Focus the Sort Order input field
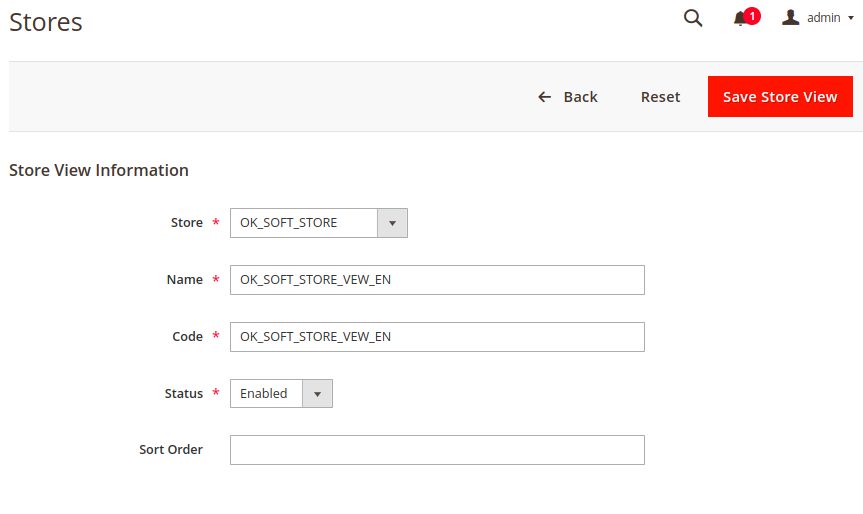Image resolution: width=863 pixels, height=514 pixels. (x=437, y=450)
